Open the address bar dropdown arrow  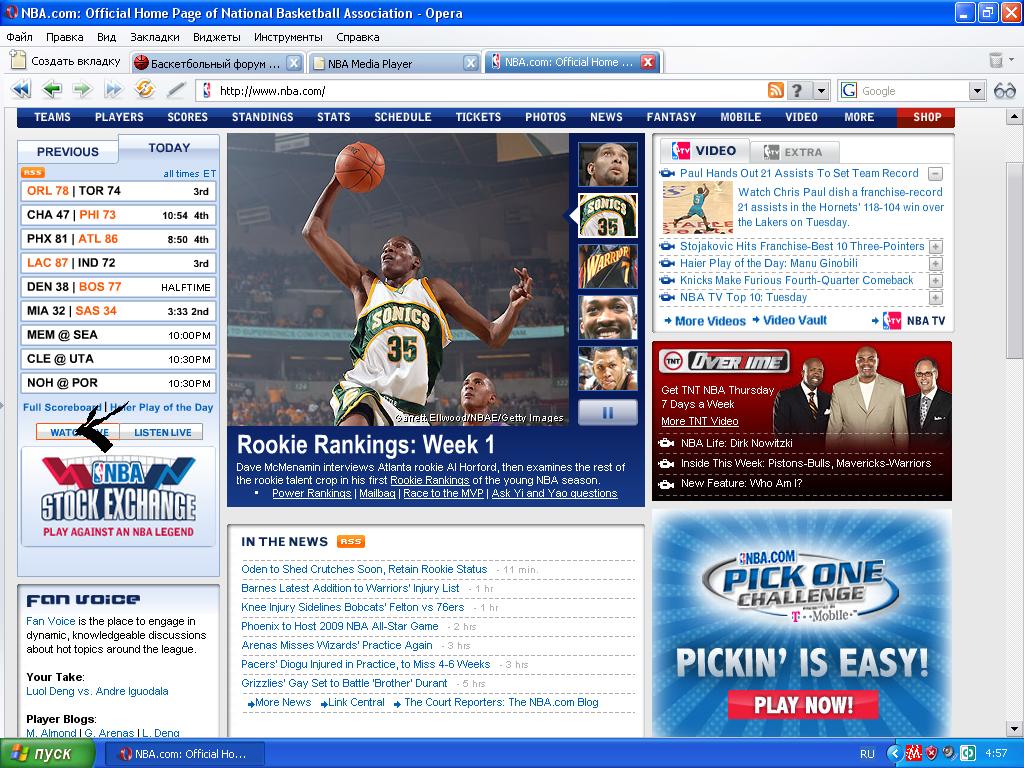(x=821, y=91)
